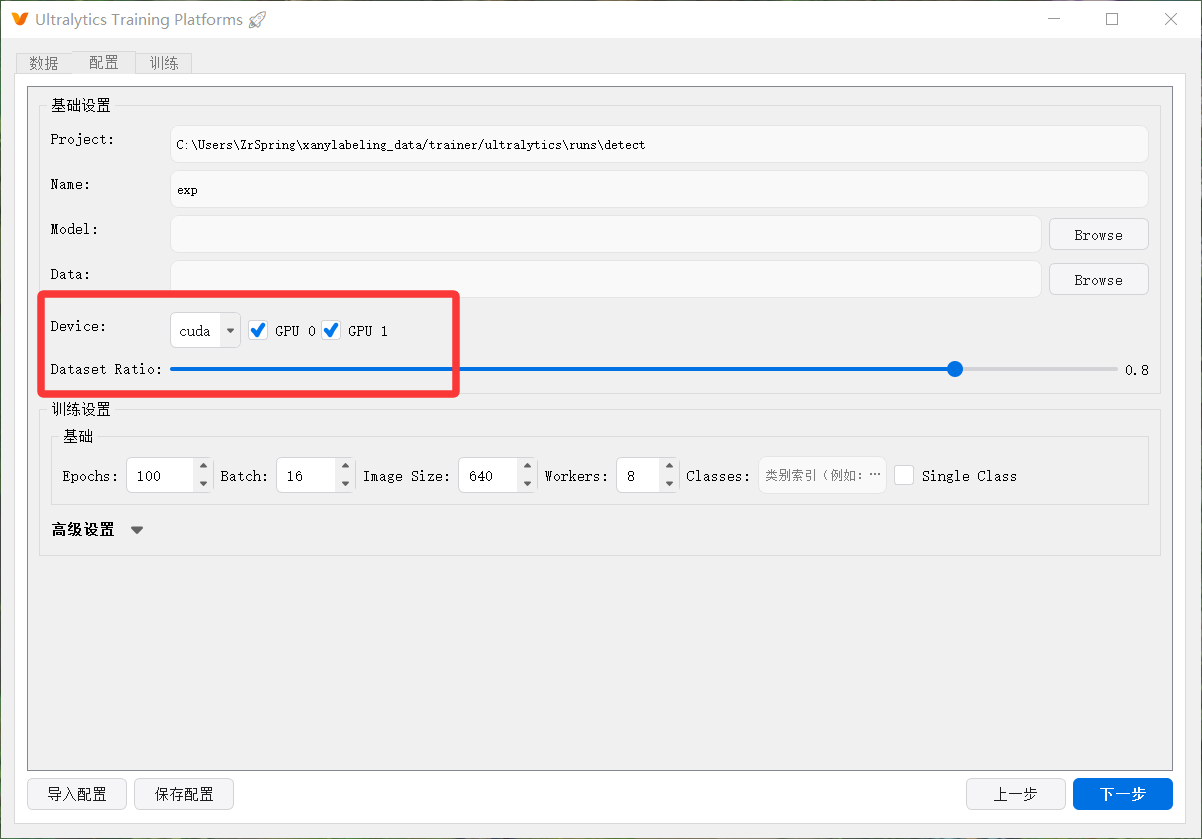Increase Workers with up arrow
This screenshot has width=1202, height=839.
pyautogui.click(x=669, y=467)
